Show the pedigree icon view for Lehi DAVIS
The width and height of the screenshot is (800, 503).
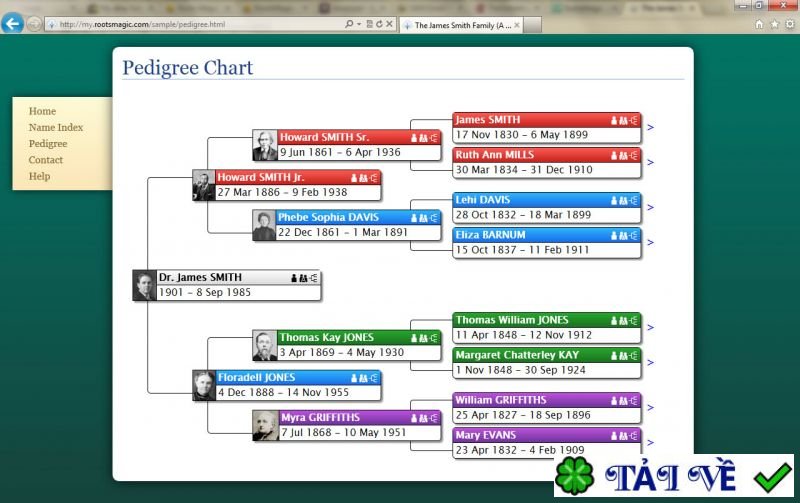click(634, 200)
